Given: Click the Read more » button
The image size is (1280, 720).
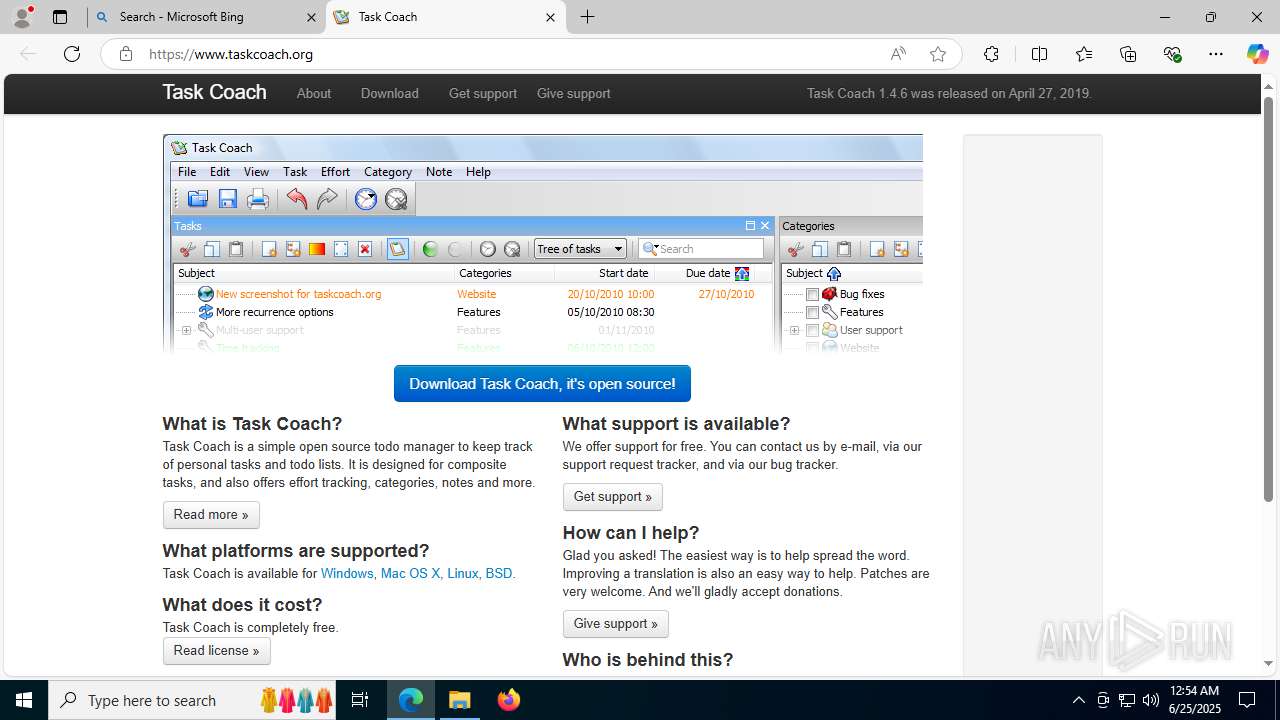Looking at the screenshot, I should [211, 515].
